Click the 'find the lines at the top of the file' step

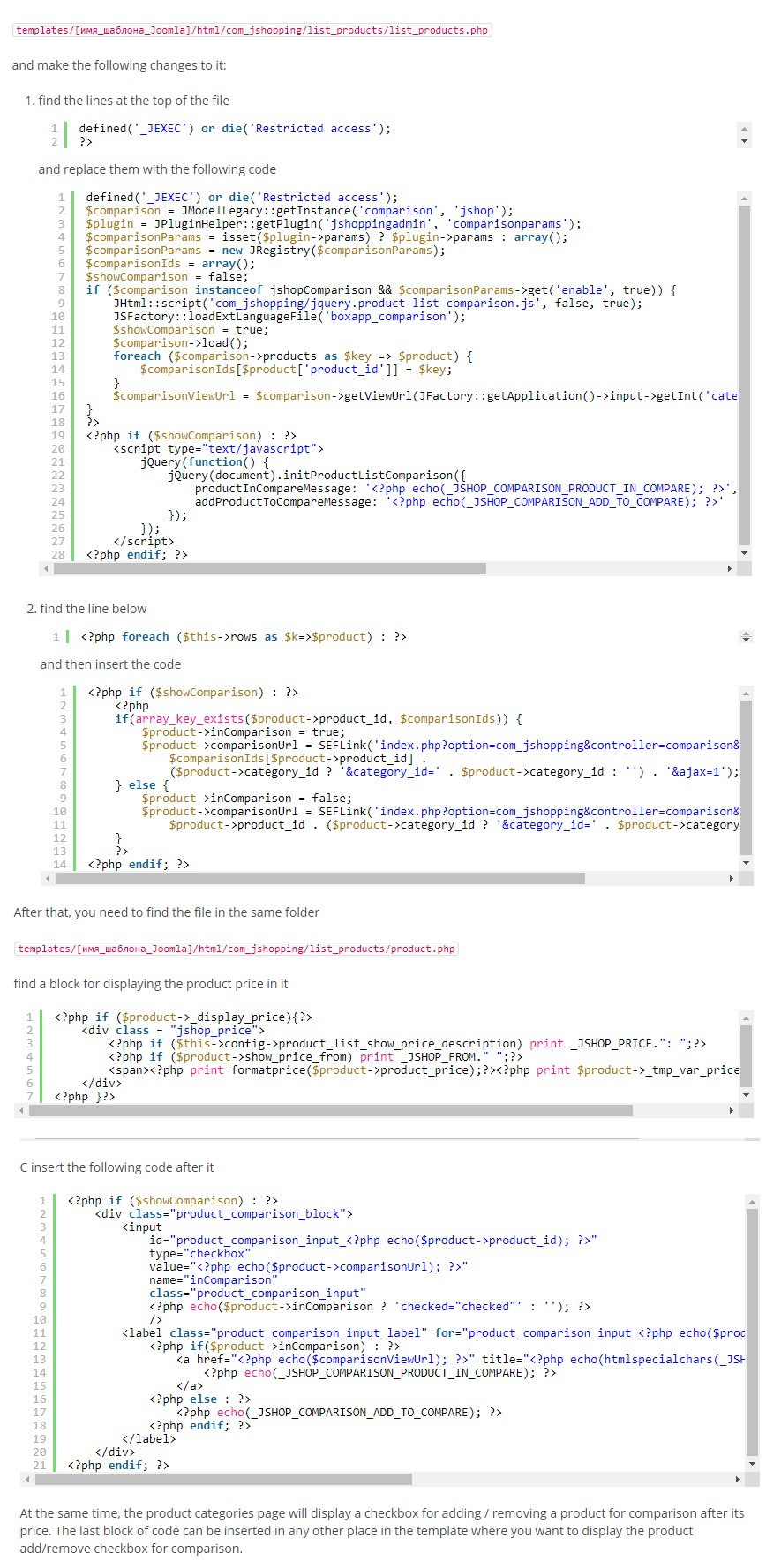134,101
